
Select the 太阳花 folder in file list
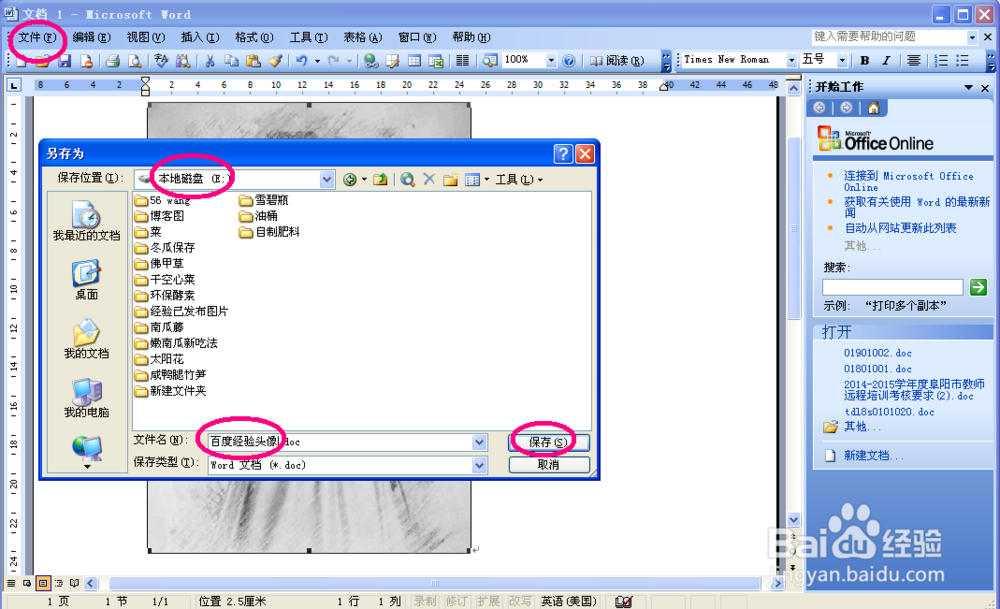159,360
